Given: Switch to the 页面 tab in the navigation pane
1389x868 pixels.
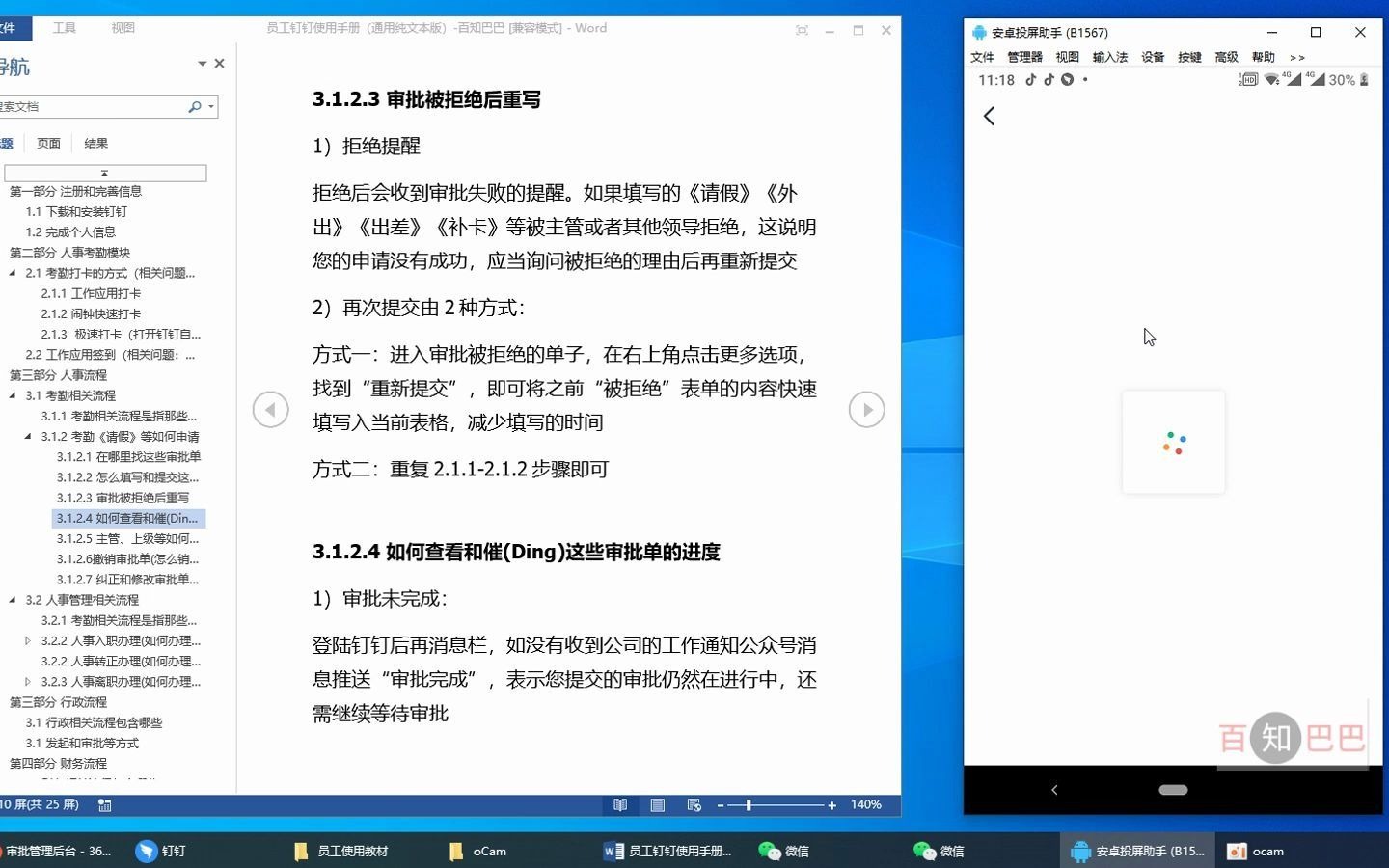Looking at the screenshot, I should pyautogui.click(x=48, y=142).
